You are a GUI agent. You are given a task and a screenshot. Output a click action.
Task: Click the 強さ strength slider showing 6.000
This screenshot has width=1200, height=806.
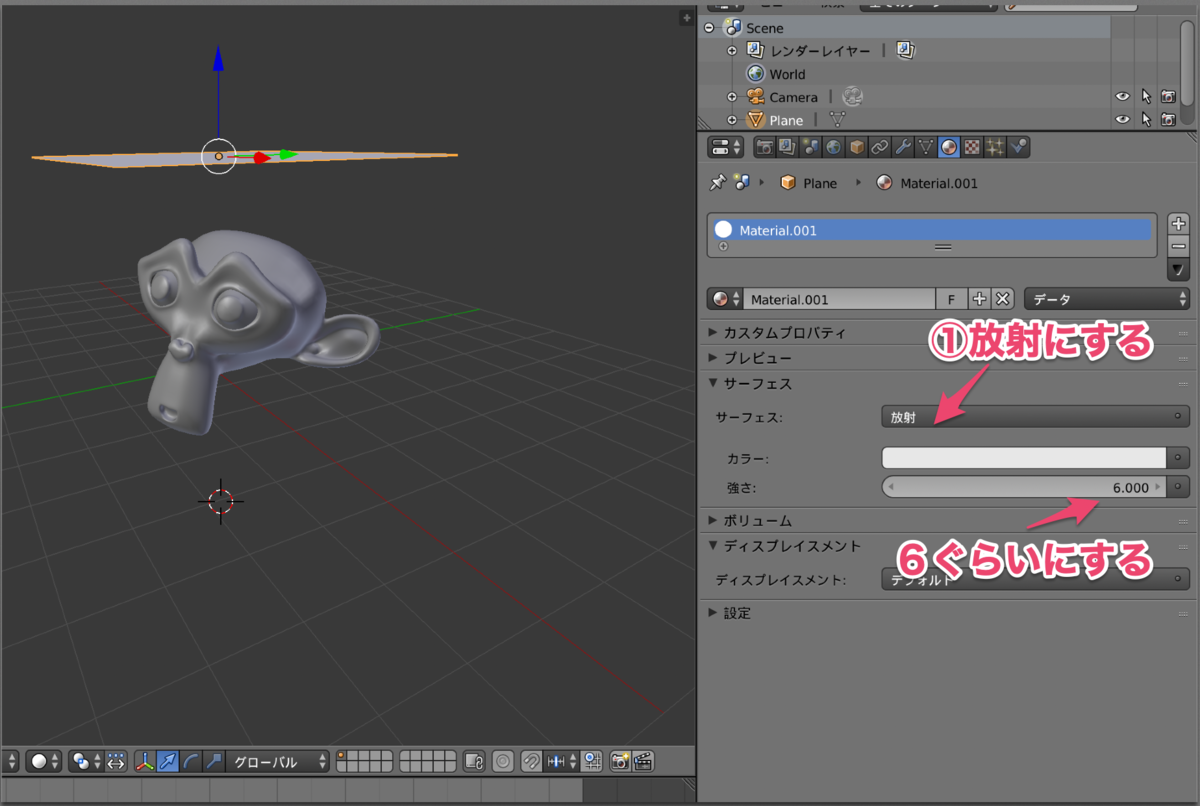(x=1024, y=487)
